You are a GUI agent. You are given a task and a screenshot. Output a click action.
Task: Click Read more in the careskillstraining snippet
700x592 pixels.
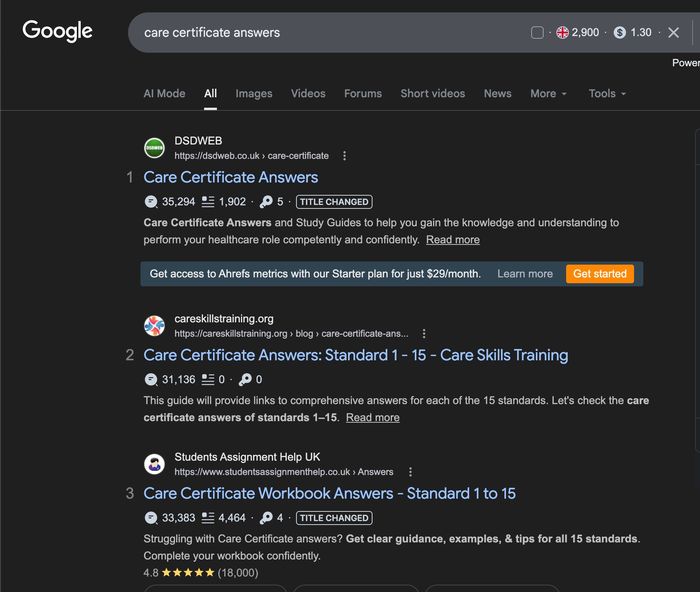373,417
